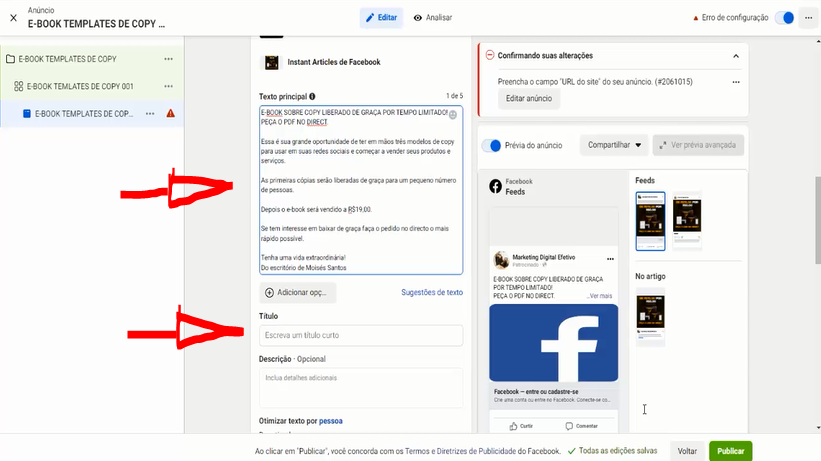Click the green Publicar button
The height and width of the screenshot is (461, 821).
coord(730,451)
